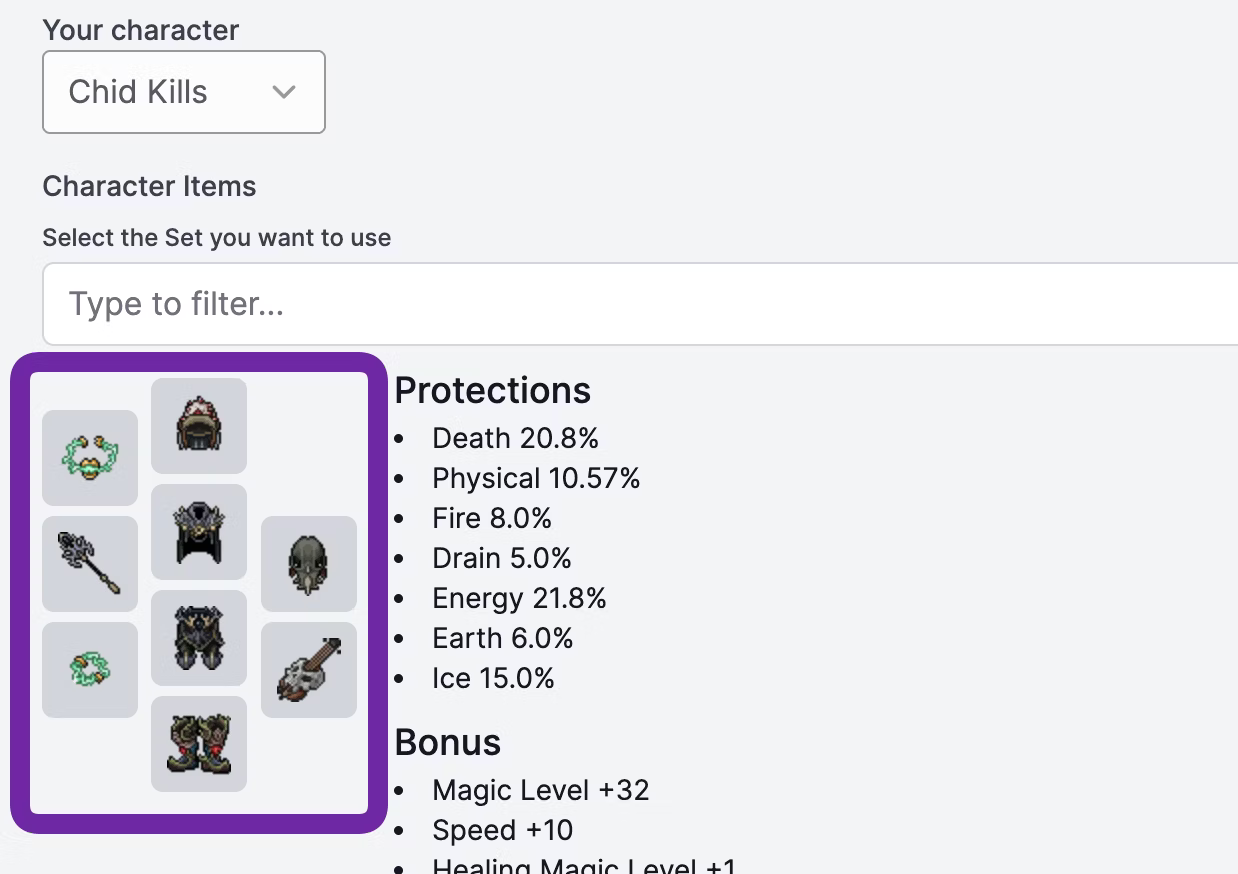This screenshot has height=874, width=1238.
Task: Click the chevron arrow beside Chid Kills
Action: pyautogui.click(x=284, y=92)
